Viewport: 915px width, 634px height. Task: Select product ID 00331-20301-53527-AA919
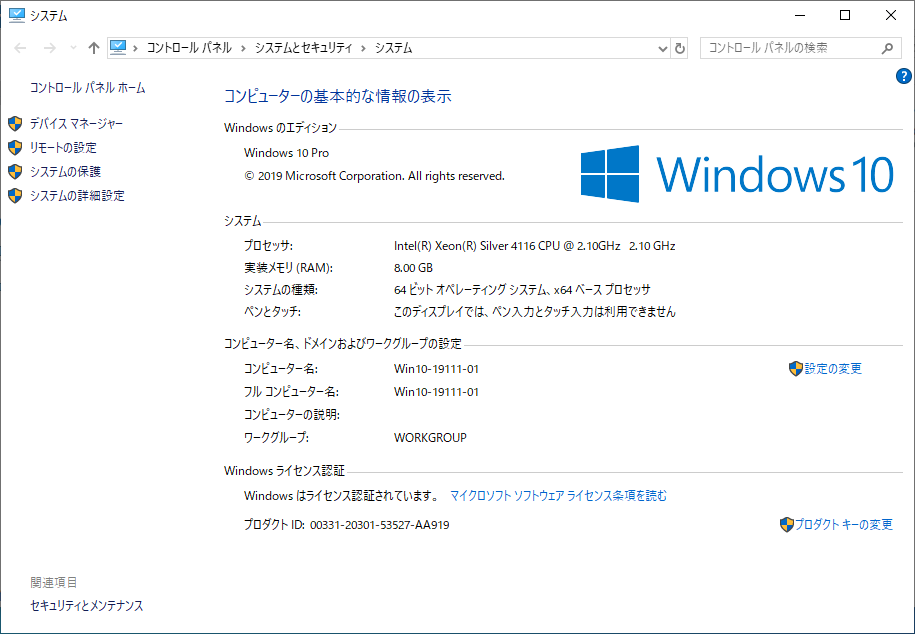point(379,525)
